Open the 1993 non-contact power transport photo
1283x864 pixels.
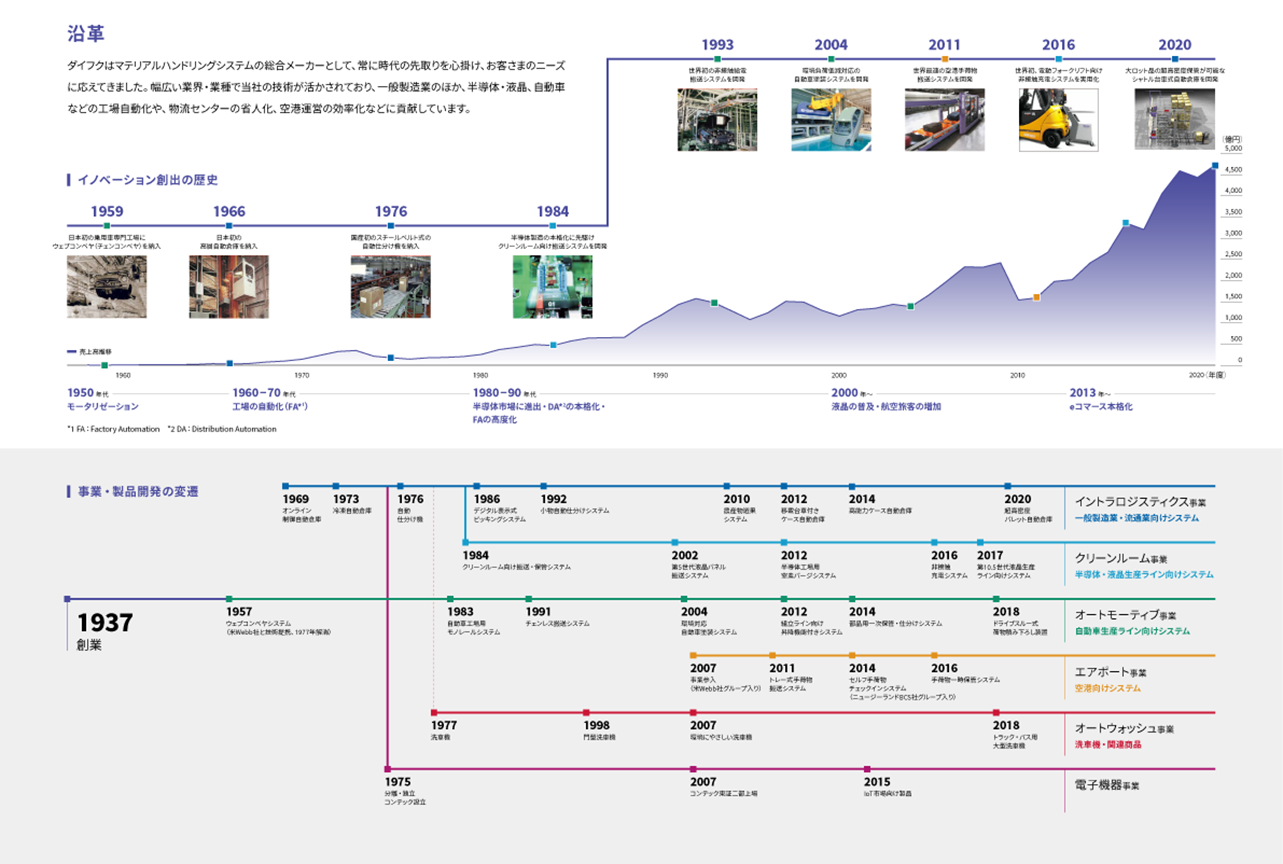[x=717, y=120]
